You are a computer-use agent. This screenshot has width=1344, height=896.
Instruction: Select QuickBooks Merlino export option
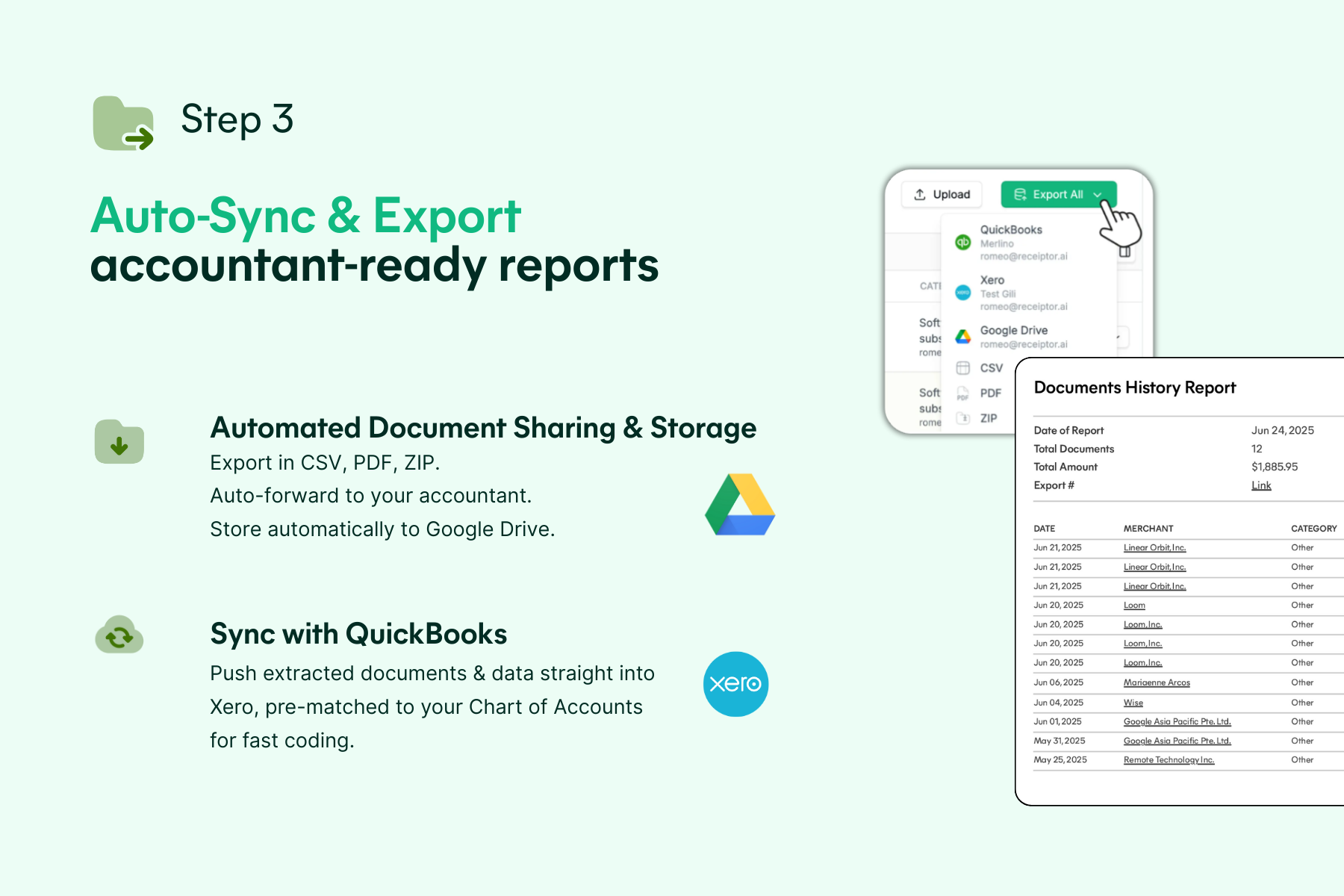[1010, 242]
